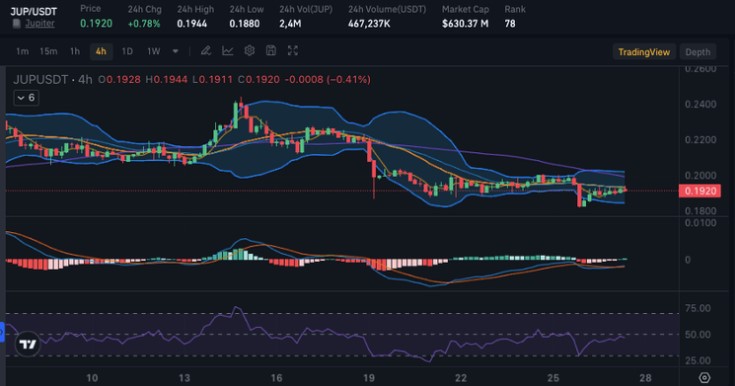Screen dimensions: 735x386
Task: Open the Jupiter project link
Action: click(x=40, y=23)
